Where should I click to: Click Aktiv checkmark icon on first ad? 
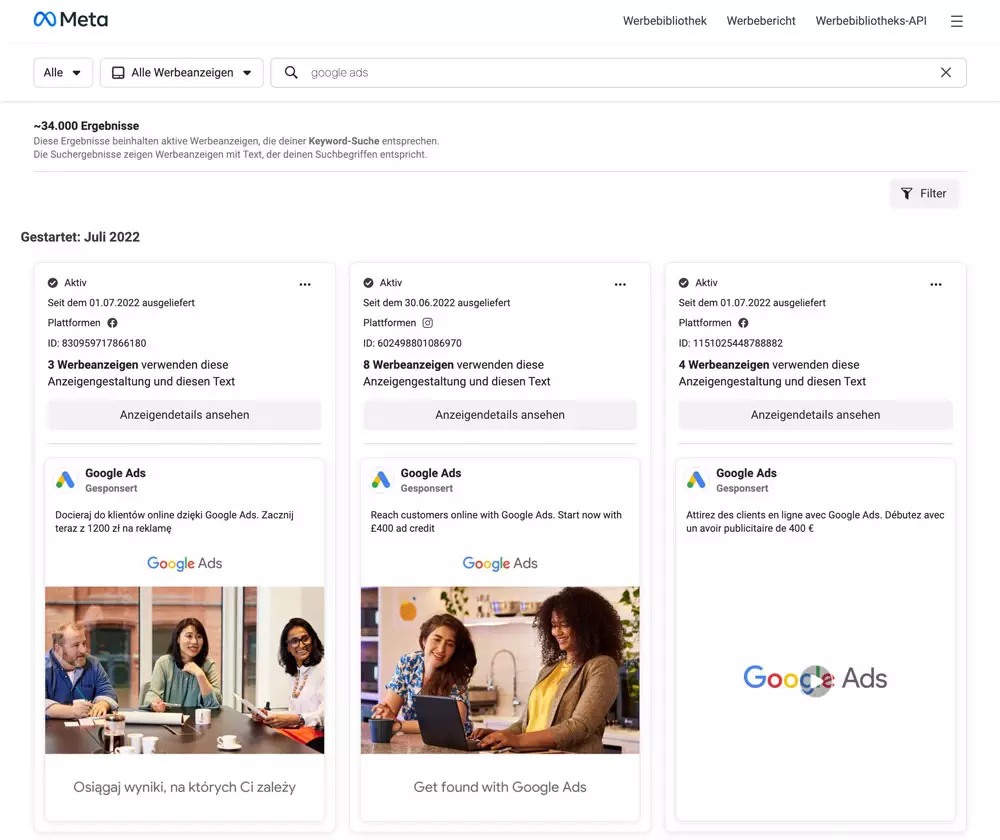53,283
